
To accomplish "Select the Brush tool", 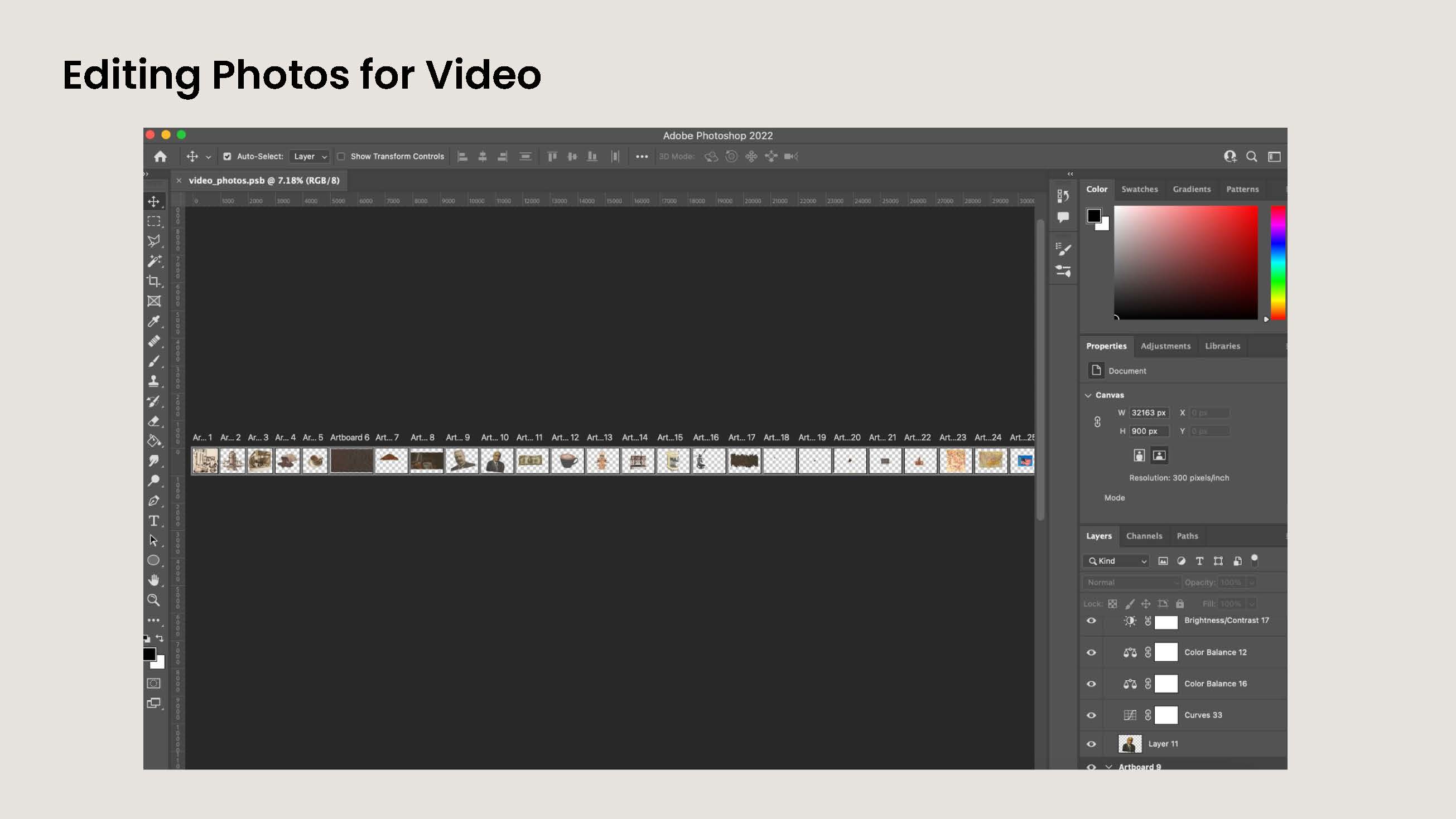I will (153, 361).
